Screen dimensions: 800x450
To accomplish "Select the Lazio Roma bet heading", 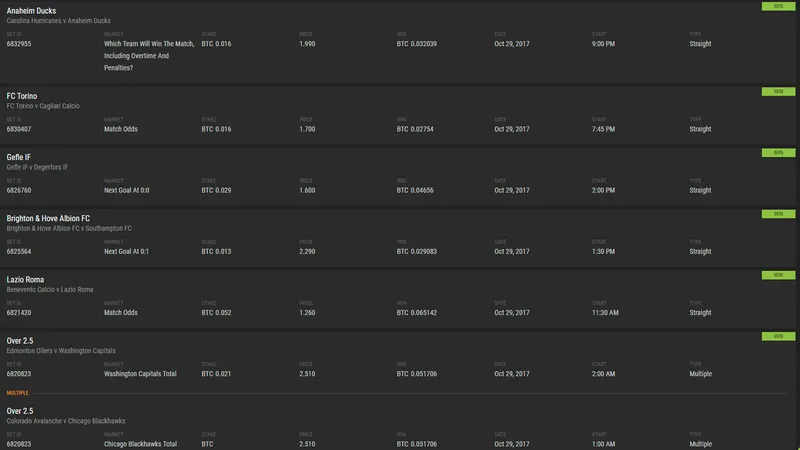I will coord(25,280).
